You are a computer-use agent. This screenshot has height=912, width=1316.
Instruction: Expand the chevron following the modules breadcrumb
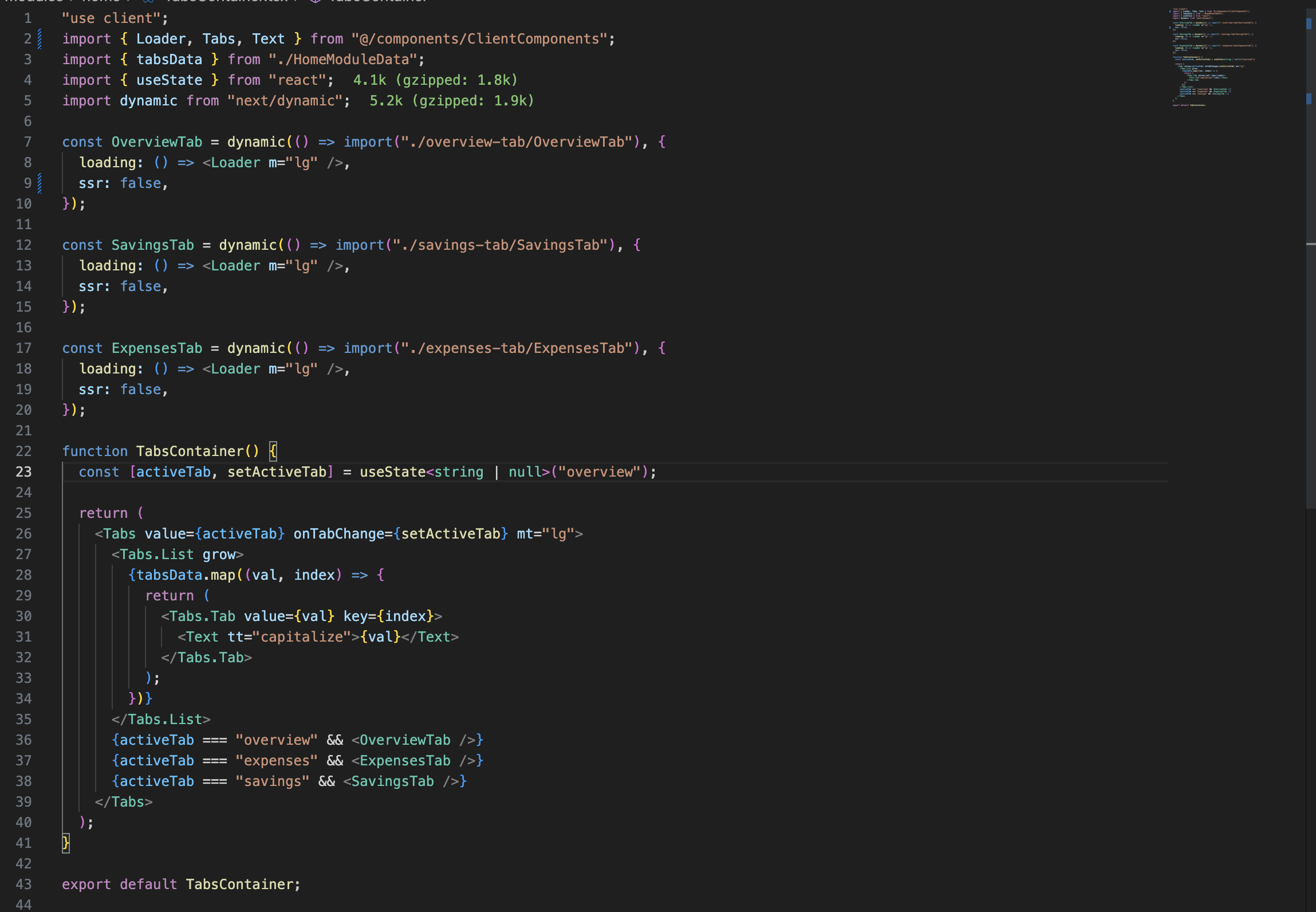[72, 2]
